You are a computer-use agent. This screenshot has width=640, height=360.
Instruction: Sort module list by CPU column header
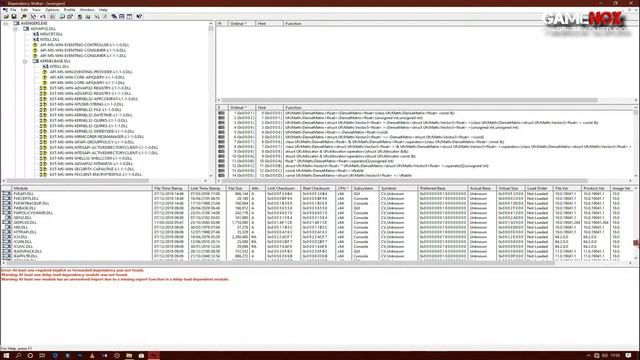(343, 188)
